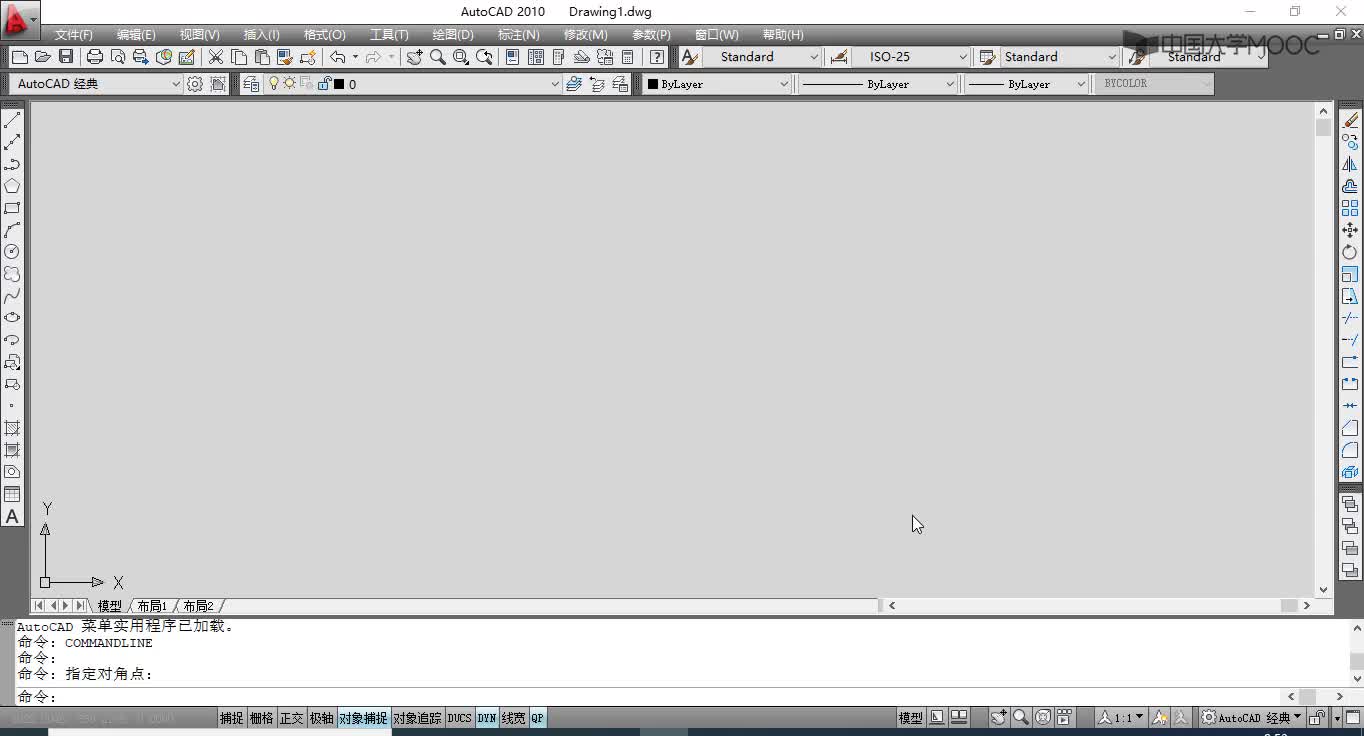Select the Line tool in the draw toolbar

12,120
